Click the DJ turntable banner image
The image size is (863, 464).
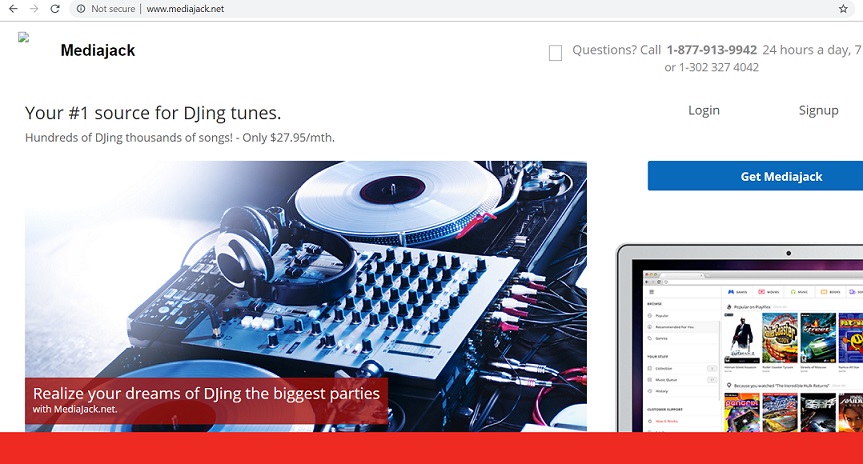[305, 296]
